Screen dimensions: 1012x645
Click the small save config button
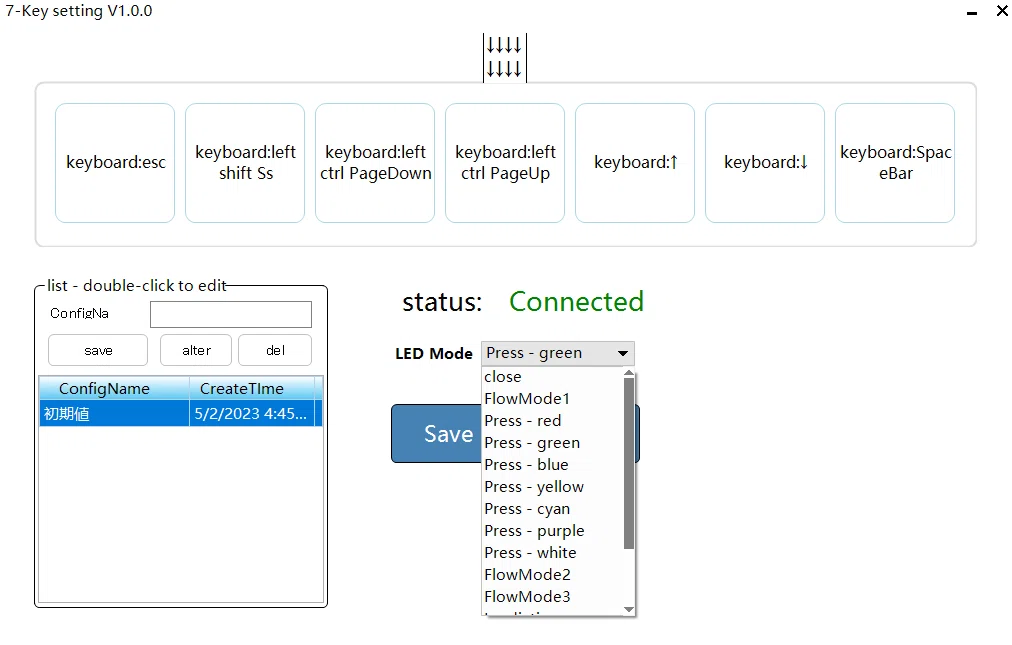[98, 350]
